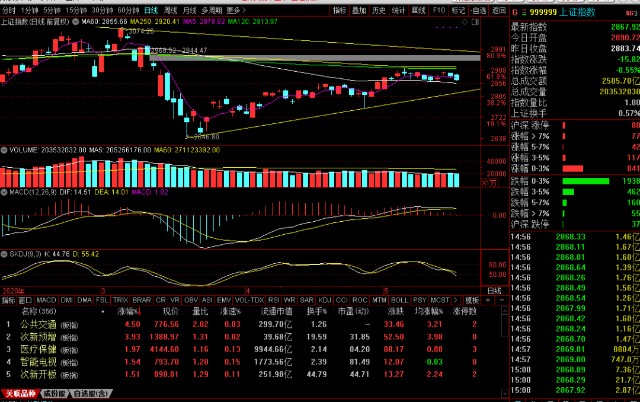Switch to 月线 monthly period
Screen dimensions: 640x402
point(190,10)
